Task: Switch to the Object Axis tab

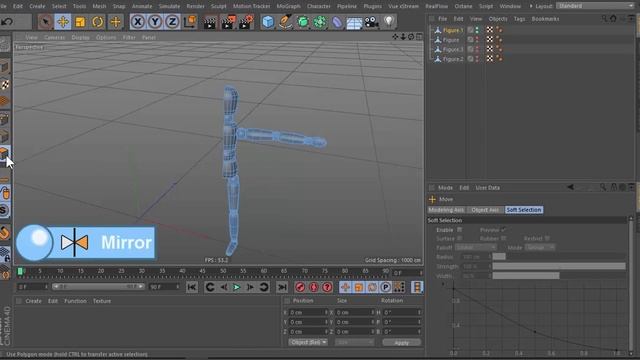Action: pyautogui.click(x=485, y=210)
